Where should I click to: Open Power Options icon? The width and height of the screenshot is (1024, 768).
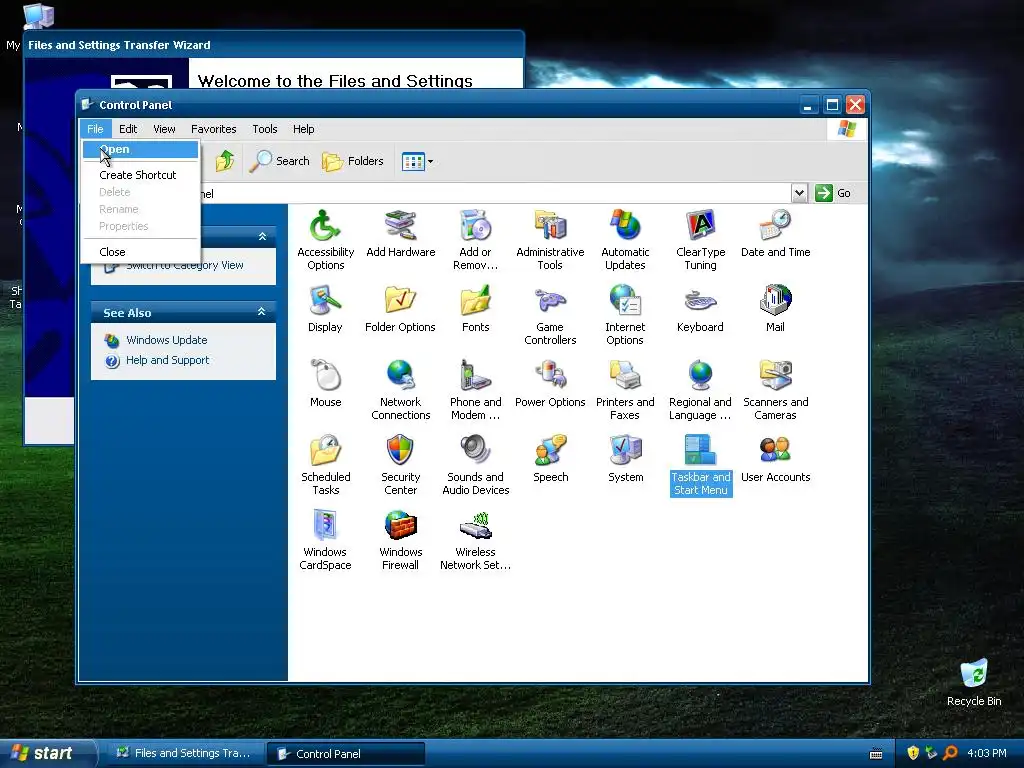(x=550, y=383)
